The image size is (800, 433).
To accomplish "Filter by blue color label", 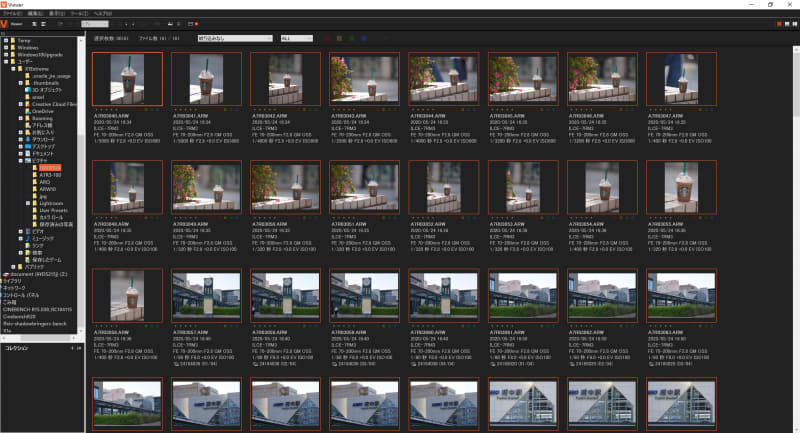I will [364, 38].
